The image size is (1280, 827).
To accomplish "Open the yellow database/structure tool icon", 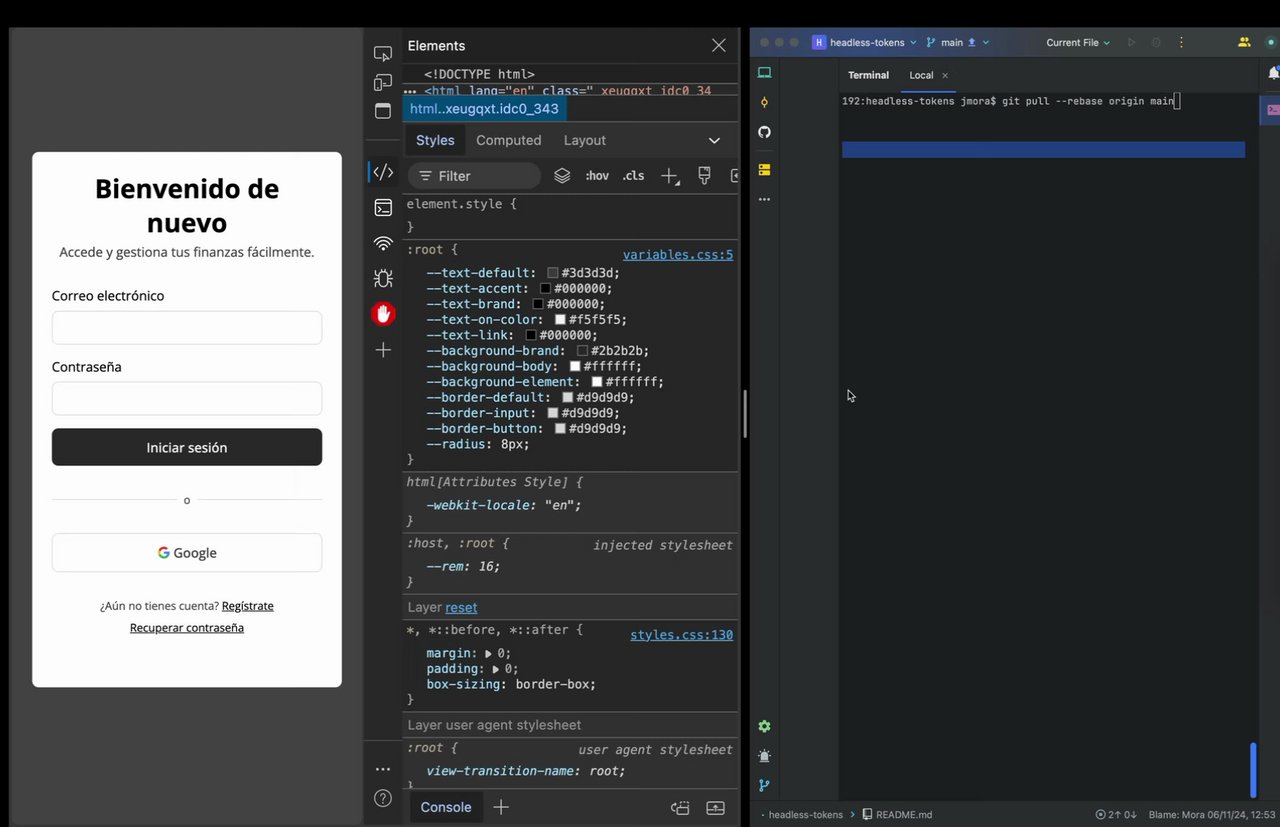I will 764,169.
